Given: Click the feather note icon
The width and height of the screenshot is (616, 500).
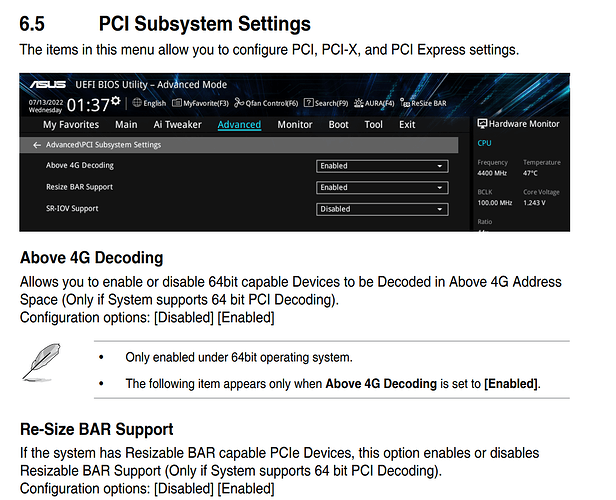Looking at the screenshot, I should tap(42, 362).
